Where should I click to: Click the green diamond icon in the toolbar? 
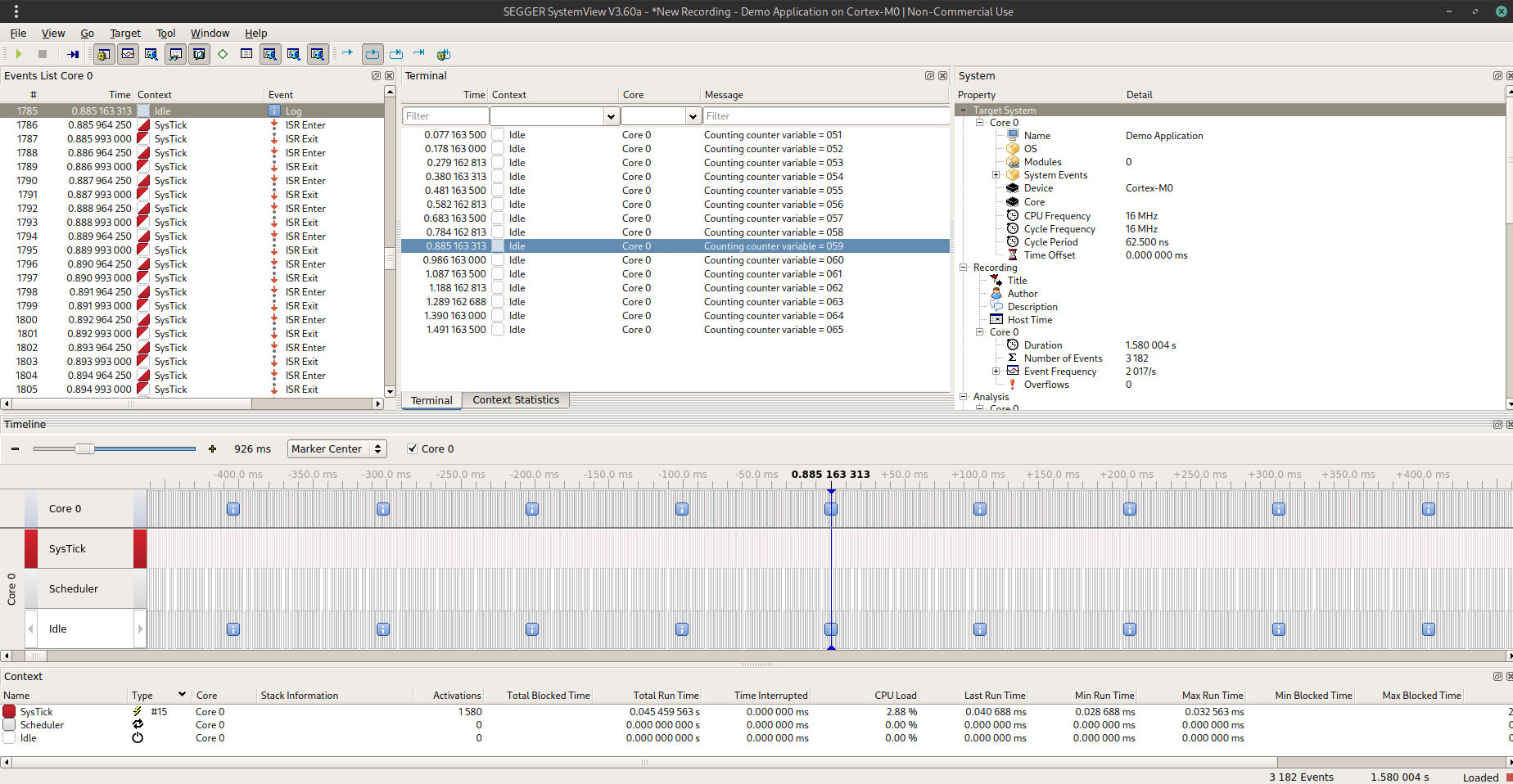(x=223, y=54)
